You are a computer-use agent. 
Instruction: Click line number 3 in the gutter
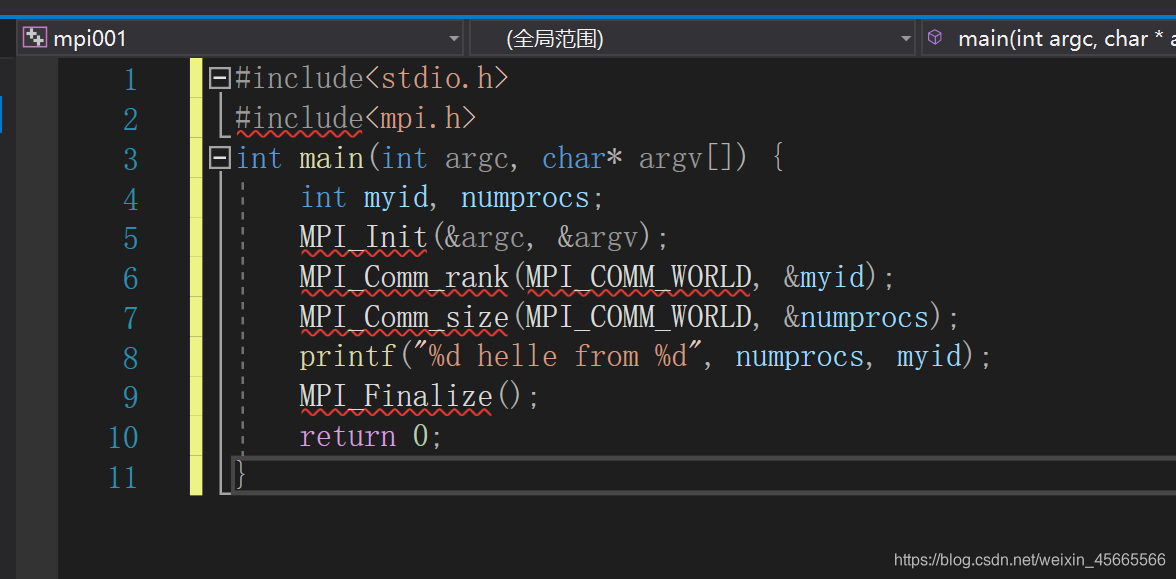coord(130,158)
